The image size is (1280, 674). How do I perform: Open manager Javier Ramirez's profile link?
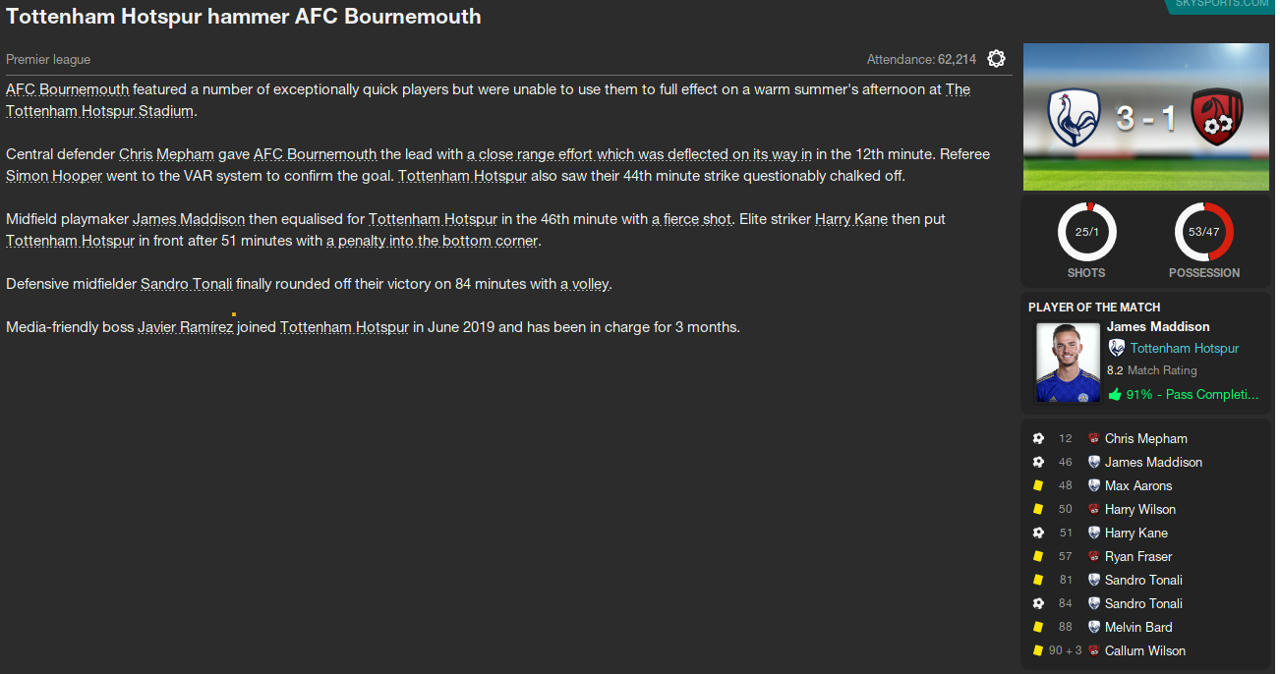(x=185, y=327)
